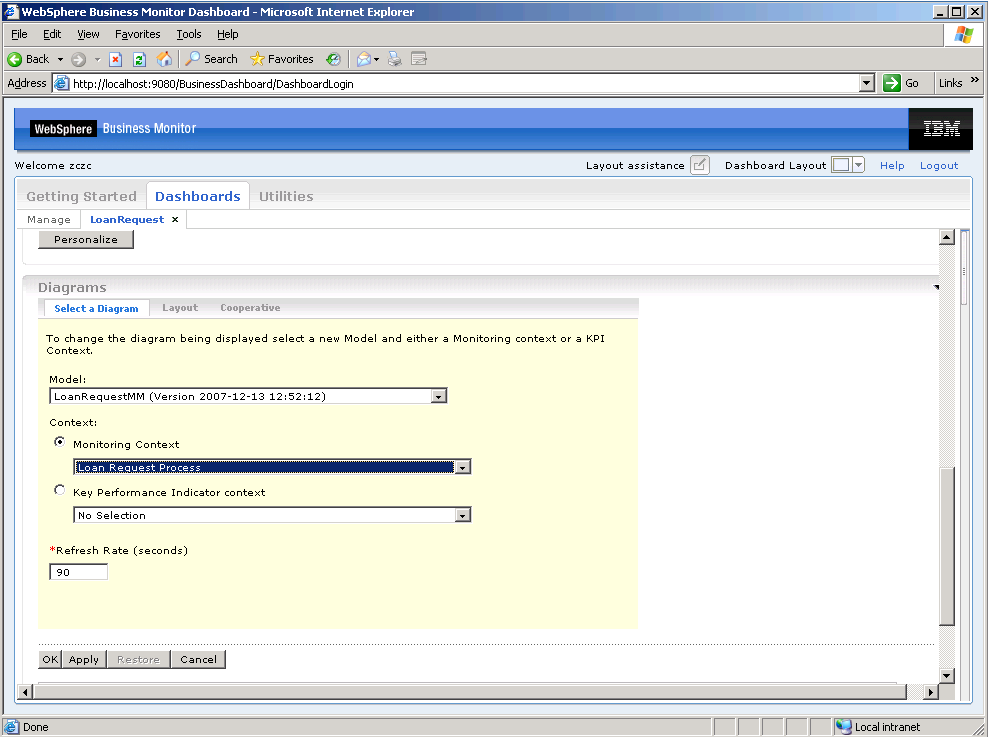The image size is (988, 737).
Task: Open the History toolbar icon
Action: coord(333,59)
